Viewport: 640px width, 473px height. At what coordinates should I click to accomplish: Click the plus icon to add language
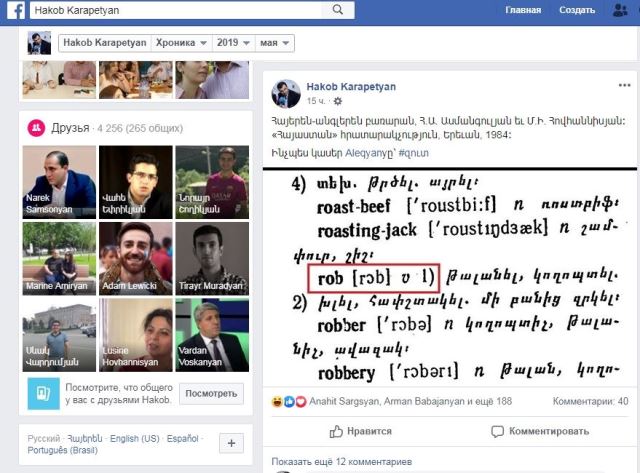tap(231, 443)
